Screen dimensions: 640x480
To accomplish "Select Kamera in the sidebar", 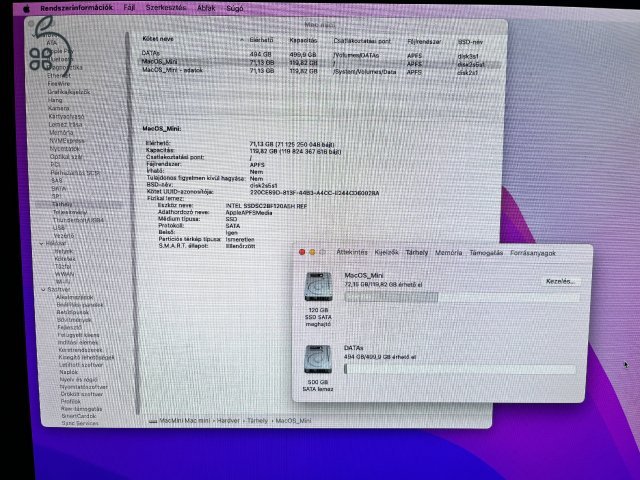I will point(59,109).
